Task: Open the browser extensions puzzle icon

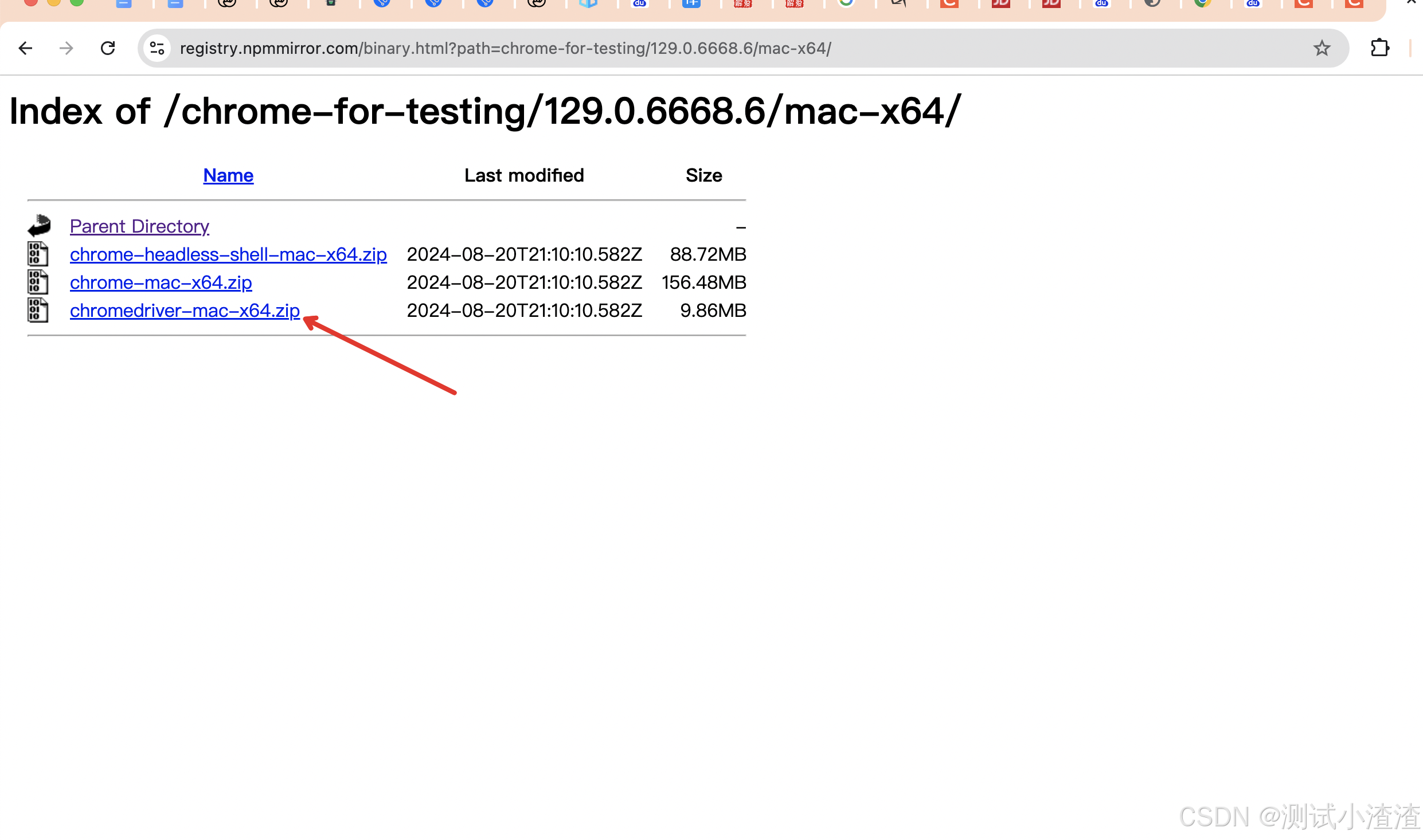Action: pos(1379,48)
